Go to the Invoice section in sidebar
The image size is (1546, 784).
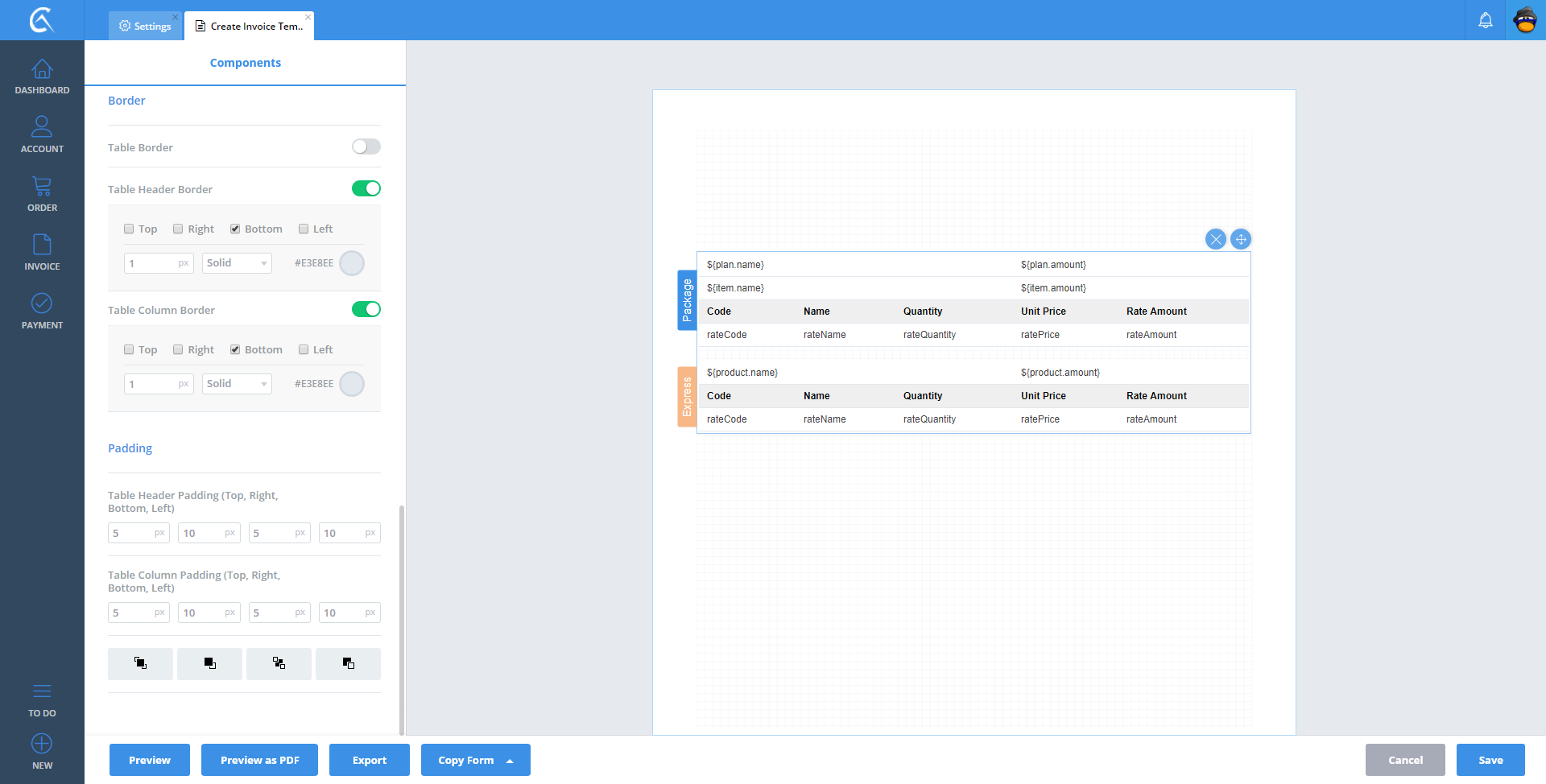click(x=42, y=253)
